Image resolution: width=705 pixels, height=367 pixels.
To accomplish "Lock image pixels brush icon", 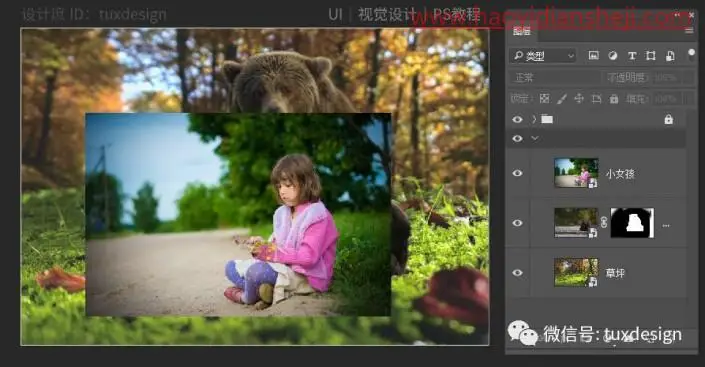I will (x=562, y=98).
